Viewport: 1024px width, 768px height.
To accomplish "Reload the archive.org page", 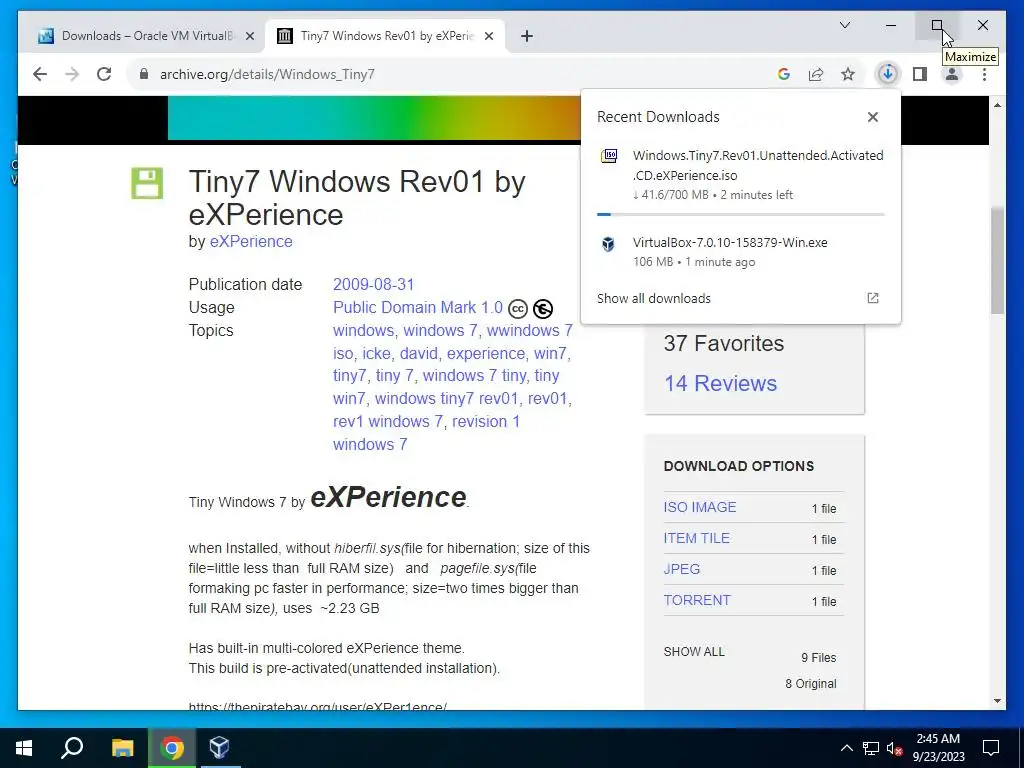I will point(104,74).
